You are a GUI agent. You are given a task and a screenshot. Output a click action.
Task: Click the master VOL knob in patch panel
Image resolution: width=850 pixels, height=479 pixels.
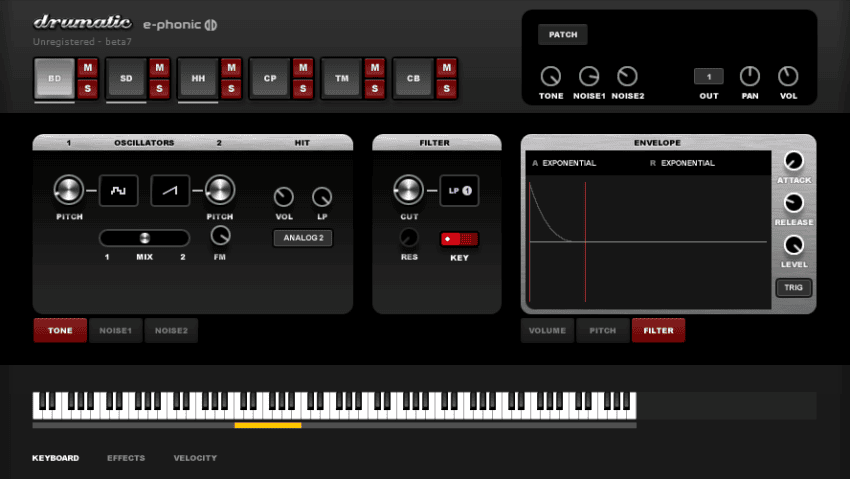coord(788,76)
